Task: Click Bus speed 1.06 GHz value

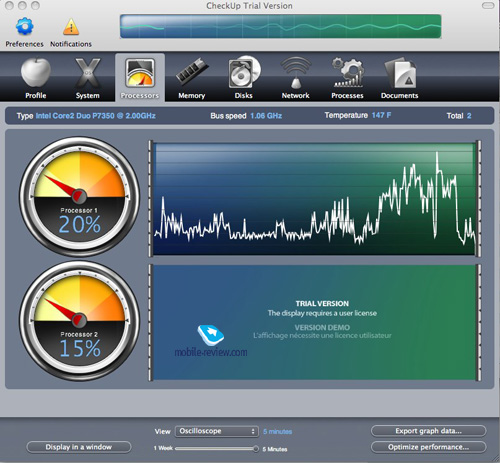Action: click(x=266, y=116)
